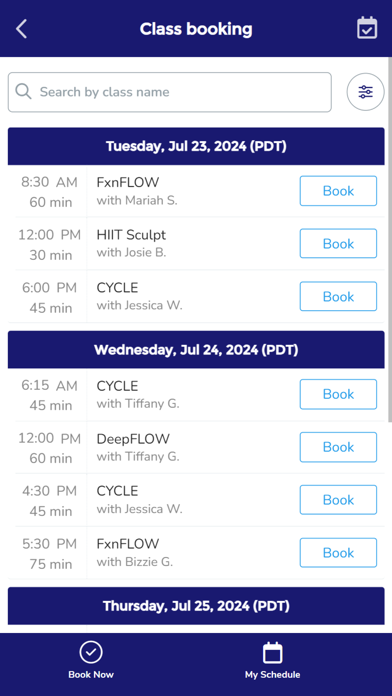Open the filter sliders icon
The width and height of the screenshot is (392, 696).
tap(365, 92)
